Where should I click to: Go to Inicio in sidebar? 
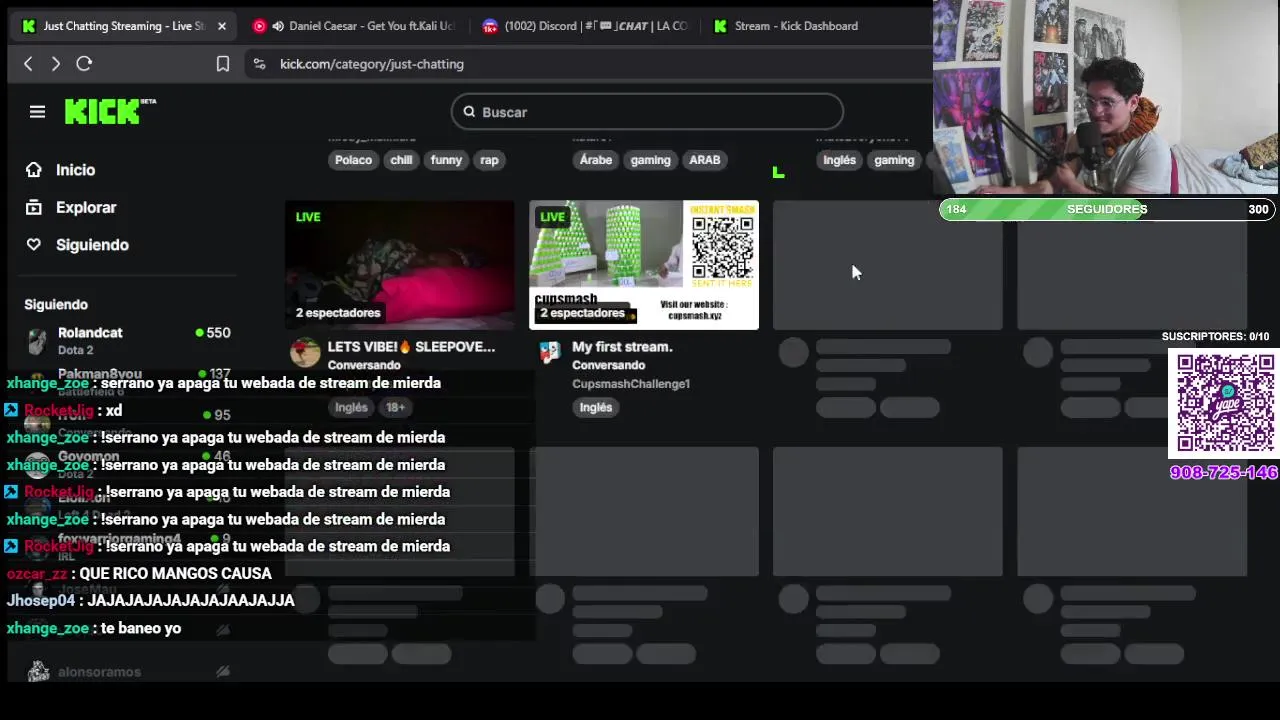(x=75, y=170)
